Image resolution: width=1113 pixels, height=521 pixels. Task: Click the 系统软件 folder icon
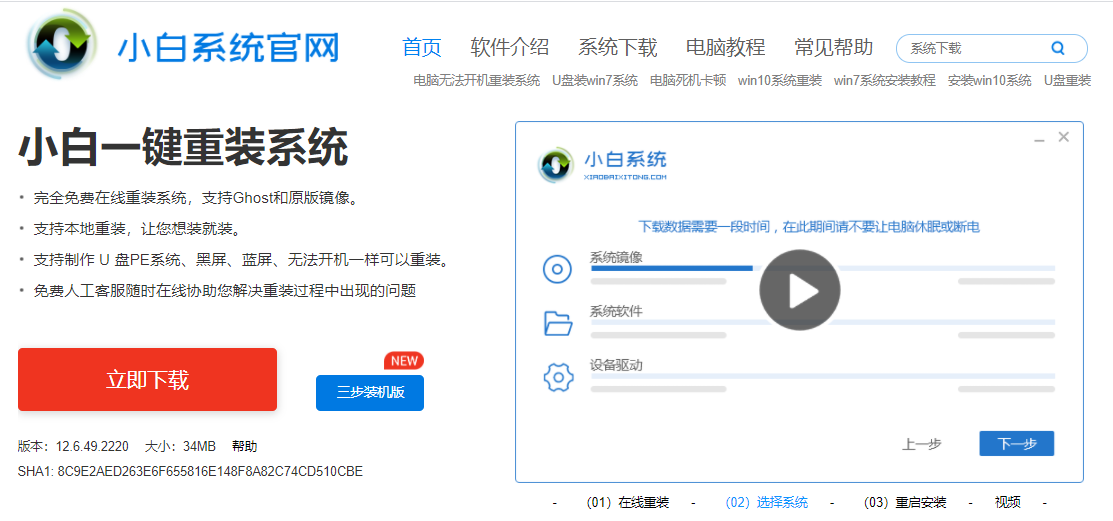(x=557, y=323)
